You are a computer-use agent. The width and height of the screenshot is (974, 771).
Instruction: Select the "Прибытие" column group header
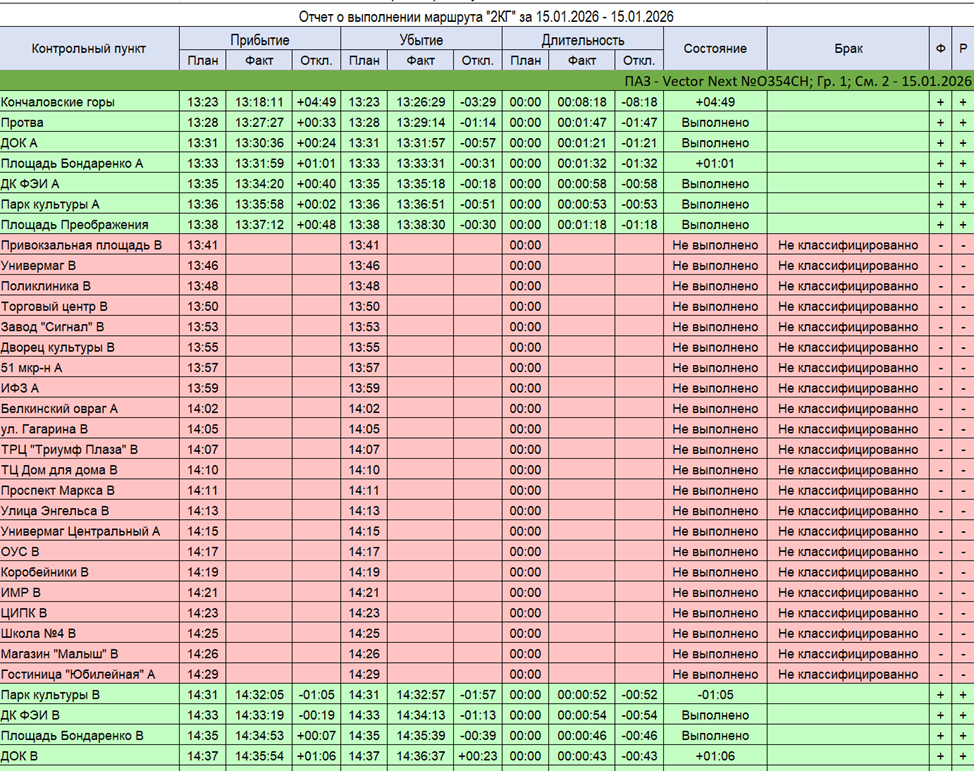click(260, 40)
